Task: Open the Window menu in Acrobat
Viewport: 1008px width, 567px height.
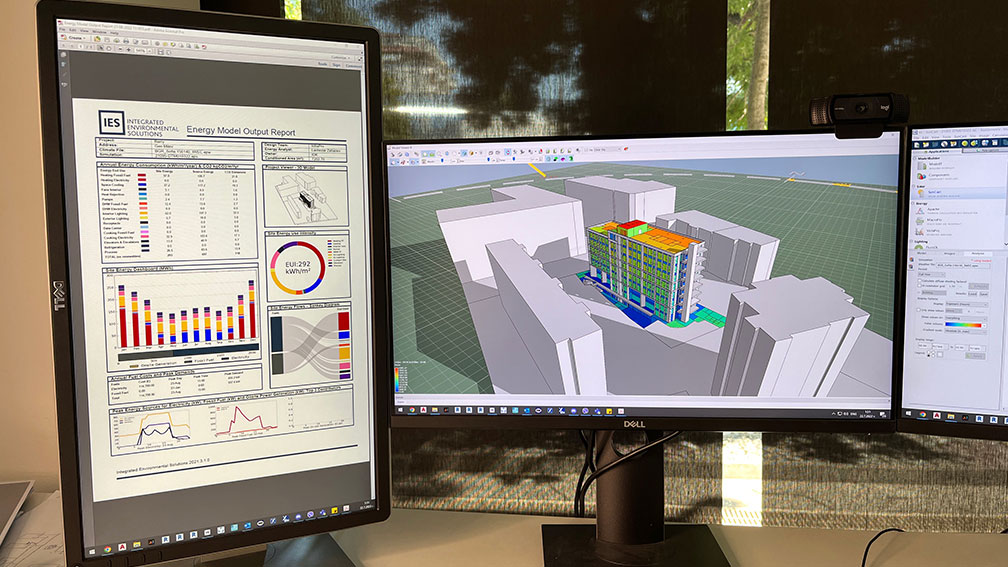Action: click(x=99, y=32)
